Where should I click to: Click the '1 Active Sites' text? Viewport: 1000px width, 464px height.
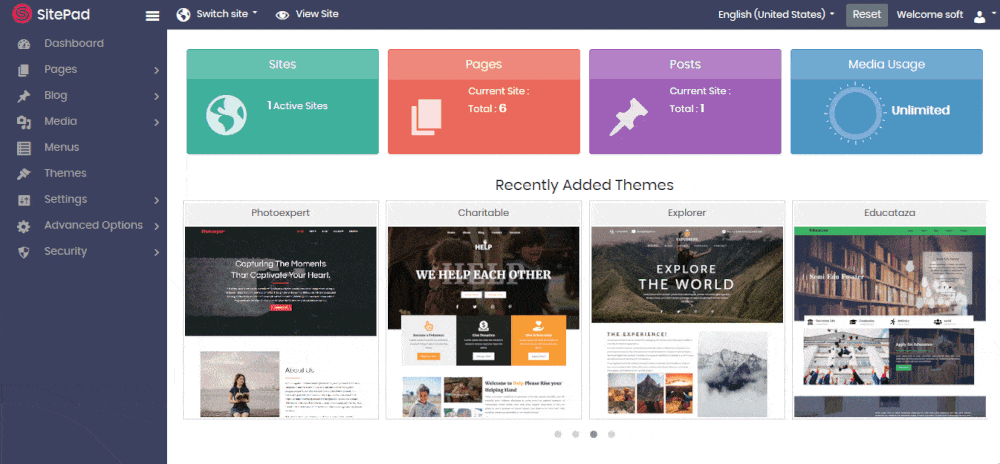[x=297, y=106]
